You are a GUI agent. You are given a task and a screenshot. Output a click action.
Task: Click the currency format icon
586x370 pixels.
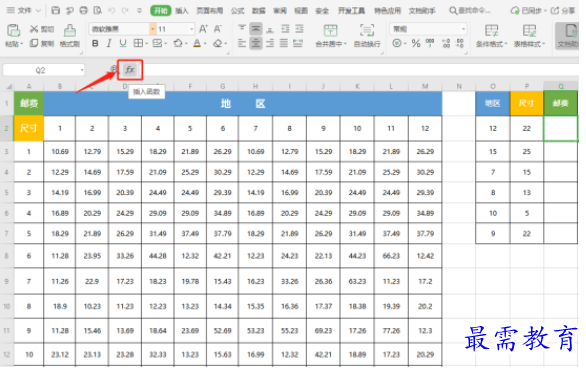point(397,43)
